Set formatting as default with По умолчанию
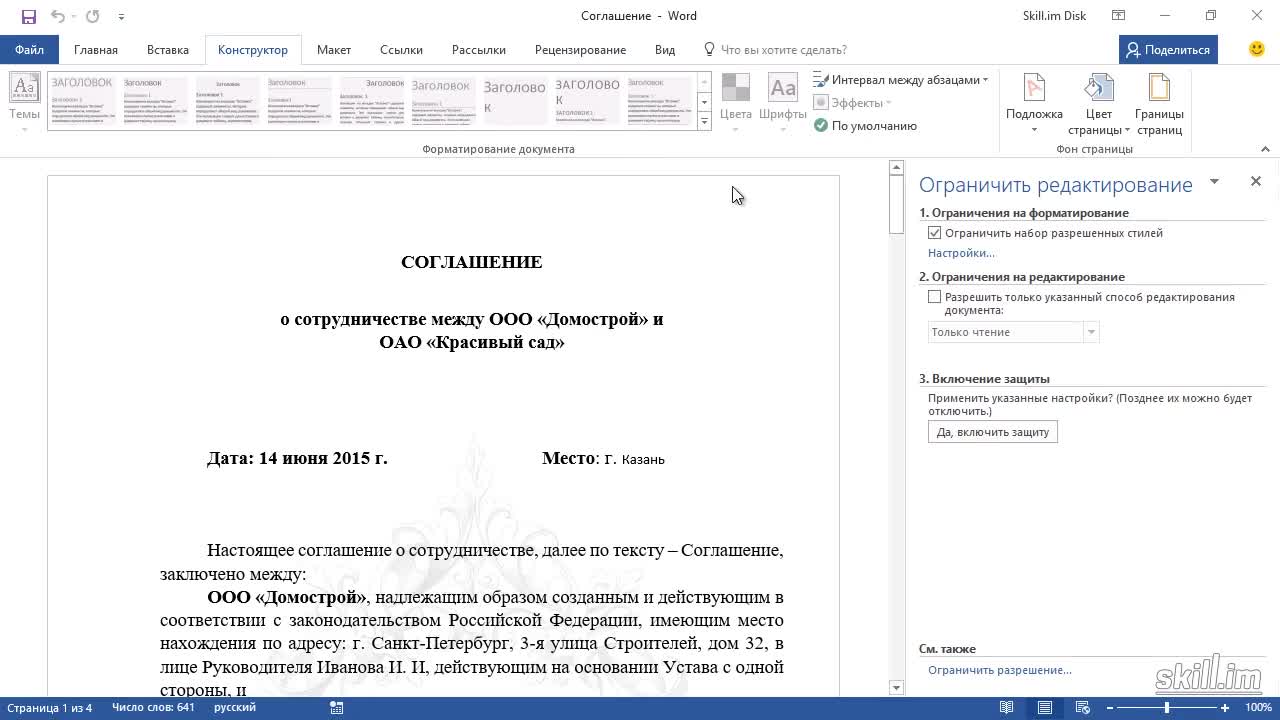This screenshot has width=1280, height=720. pos(865,126)
